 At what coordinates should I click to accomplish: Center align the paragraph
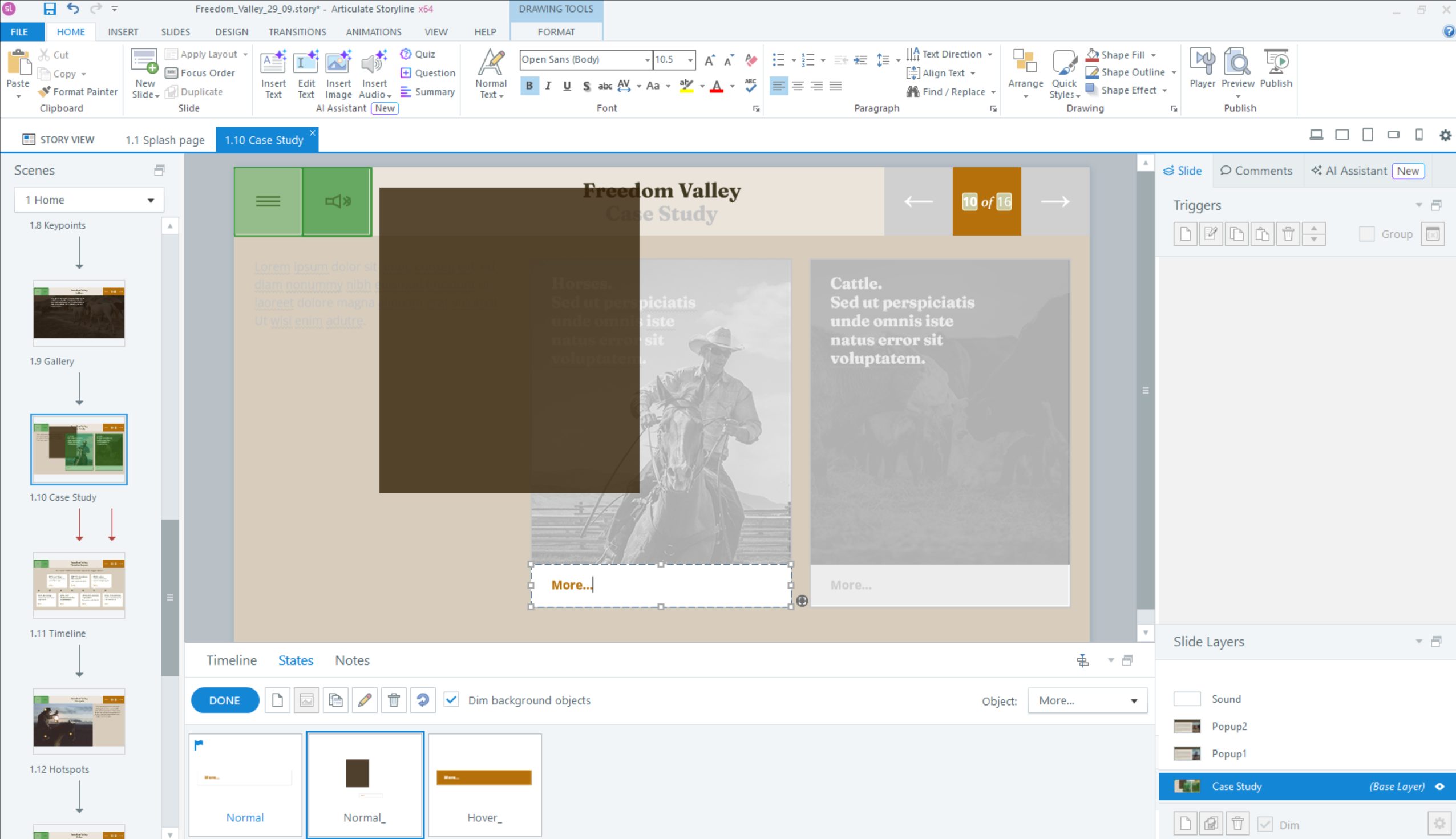(x=798, y=86)
